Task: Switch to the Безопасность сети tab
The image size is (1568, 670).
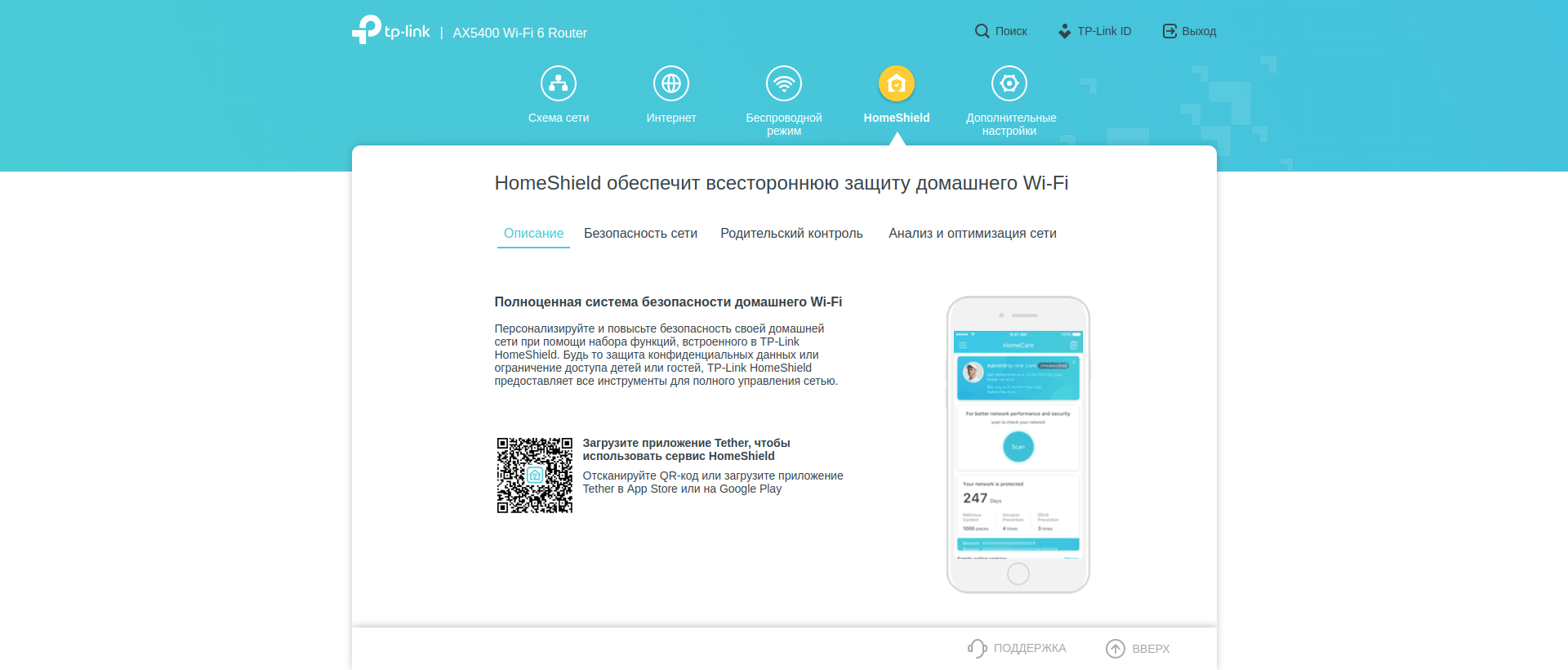Action: (x=640, y=234)
